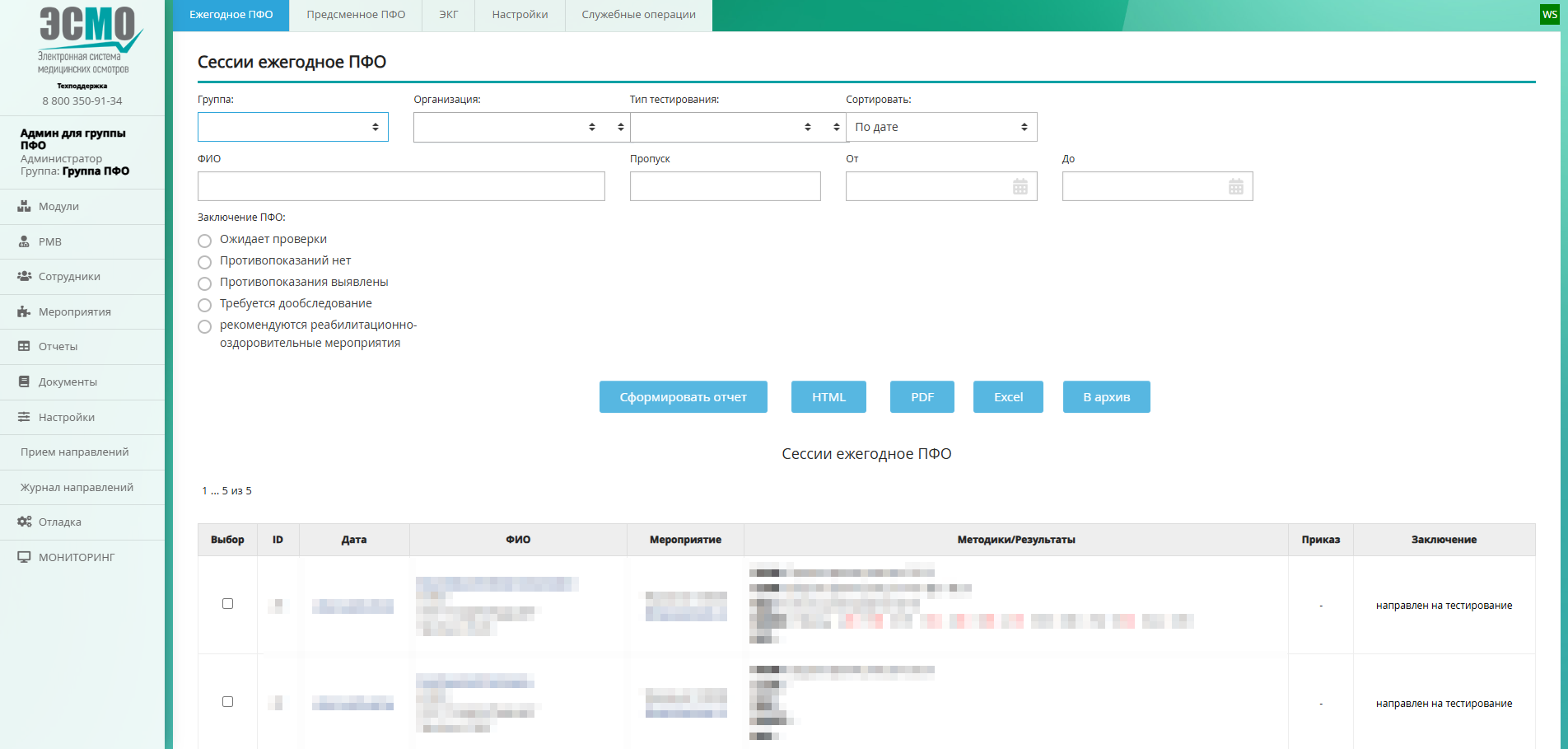Click the Модули sidebar icon
The height and width of the screenshot is (749, 1568).
[24, 207]
